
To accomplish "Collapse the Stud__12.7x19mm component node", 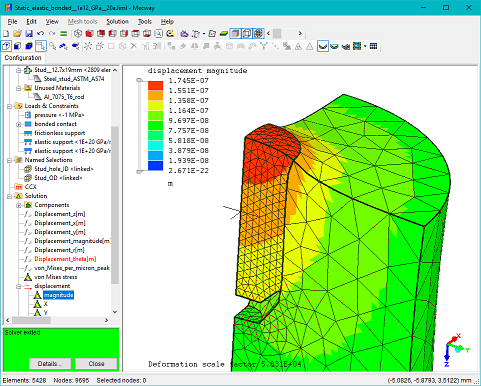I will click(x=19, y=70).
